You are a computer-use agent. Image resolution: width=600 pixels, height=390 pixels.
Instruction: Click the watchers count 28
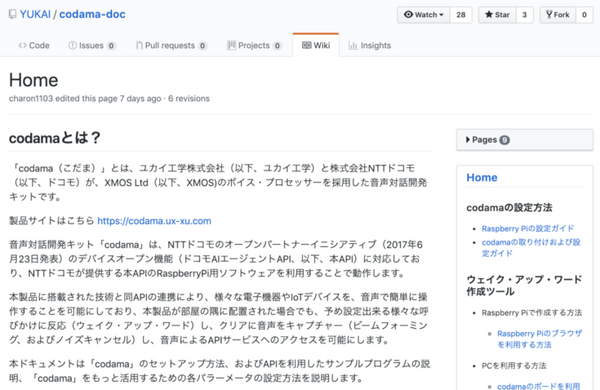pos(461,15)
